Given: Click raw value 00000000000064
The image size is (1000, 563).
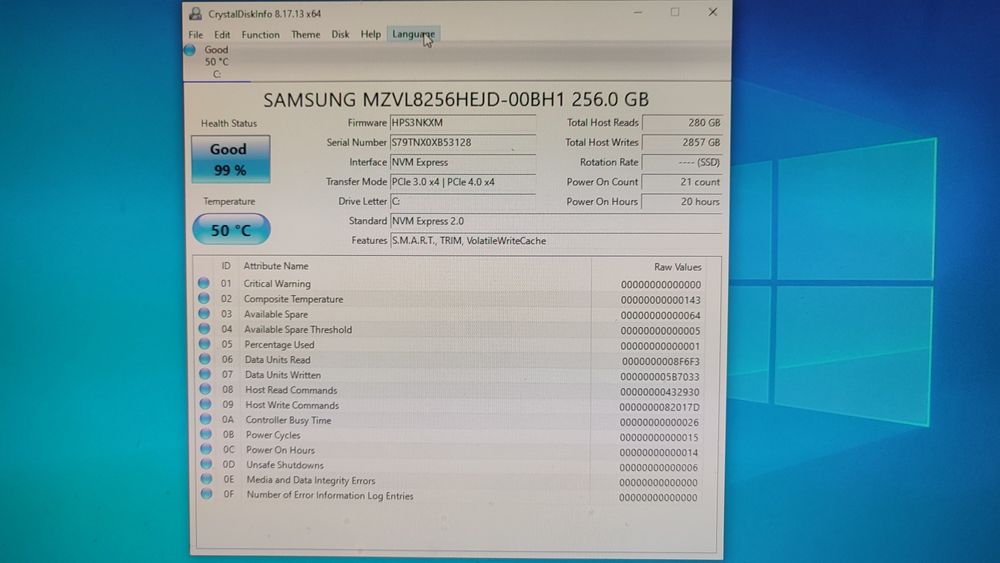Looking at the screenshot, I should click(x=660, y=316).
